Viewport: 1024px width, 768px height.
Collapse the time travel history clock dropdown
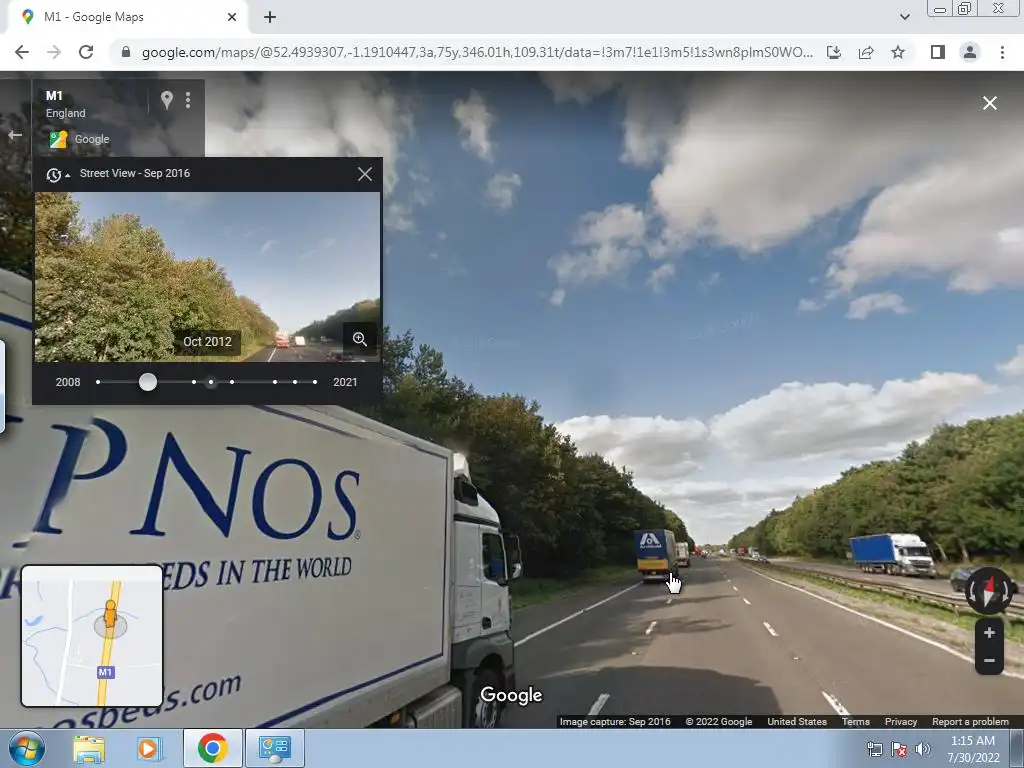pos(57,174)
